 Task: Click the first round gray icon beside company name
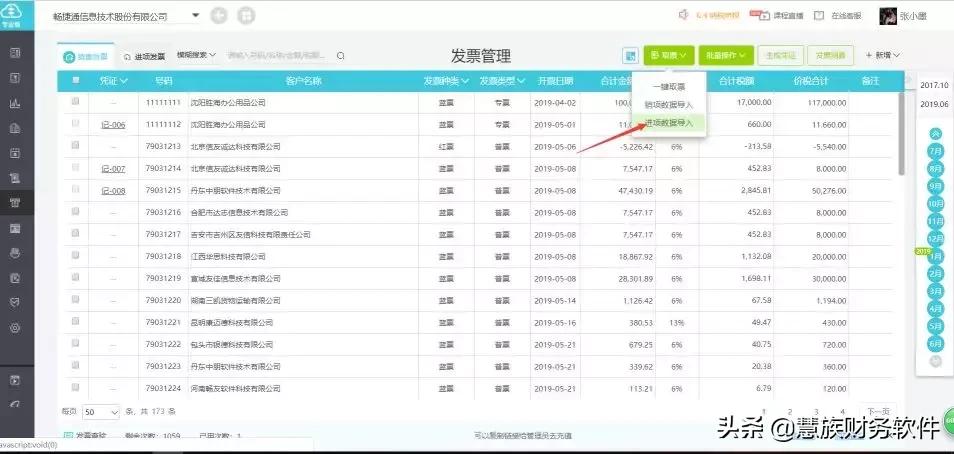(219, 15)
